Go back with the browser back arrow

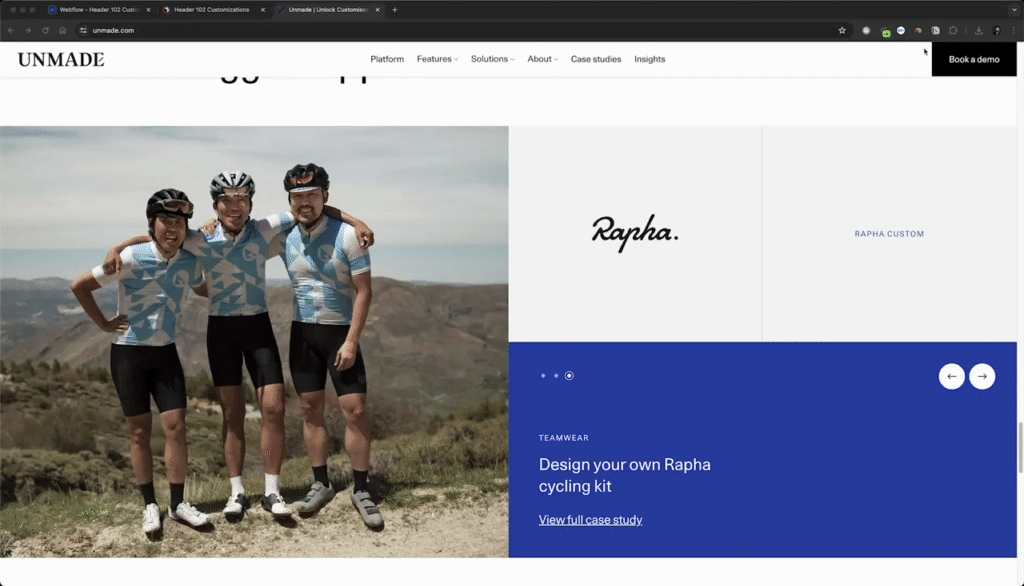(11, 30)
